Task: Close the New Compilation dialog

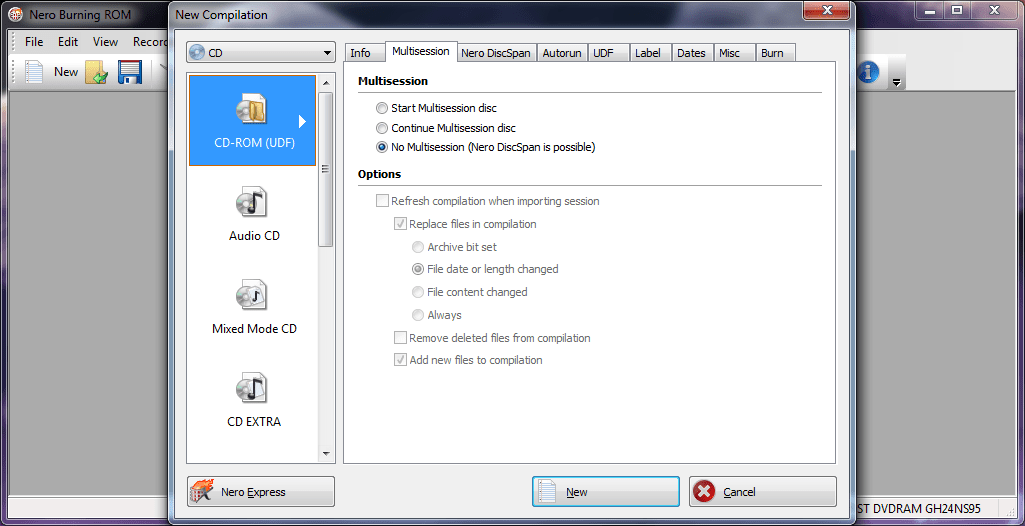Action: pyautogui.click(x=828, y=10)
